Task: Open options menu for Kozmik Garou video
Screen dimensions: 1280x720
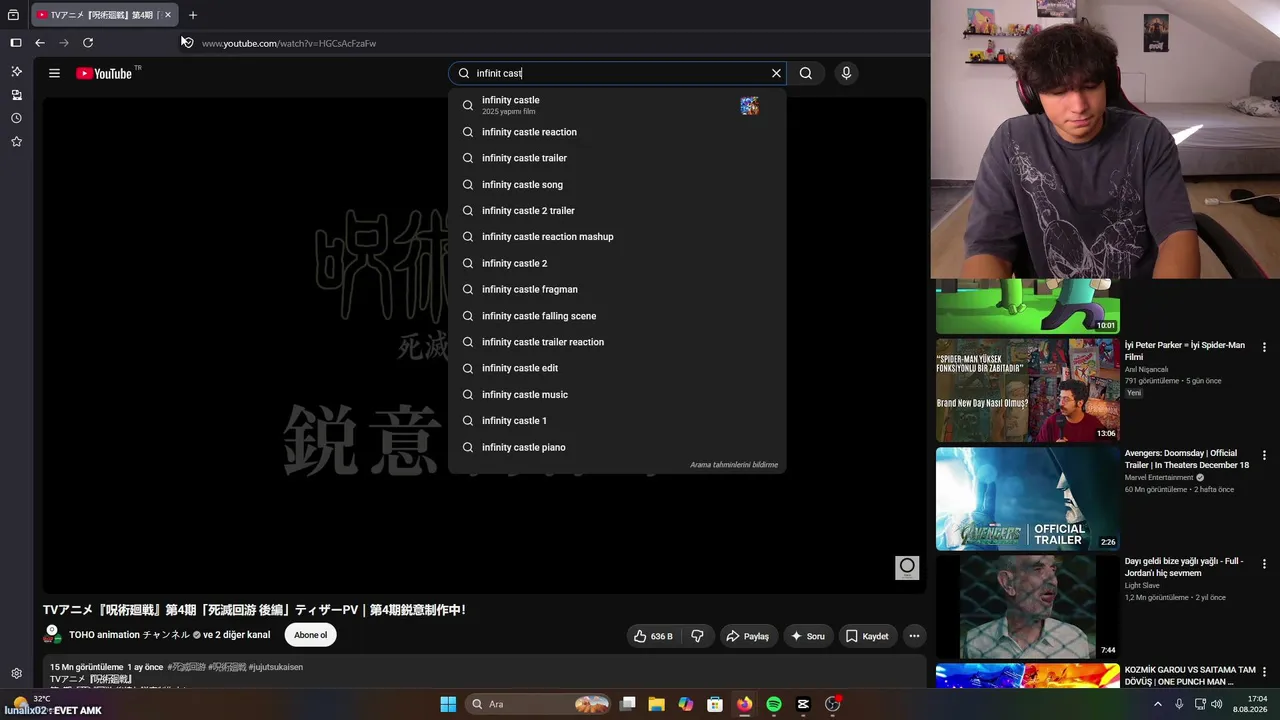Action: point(1264,672)
